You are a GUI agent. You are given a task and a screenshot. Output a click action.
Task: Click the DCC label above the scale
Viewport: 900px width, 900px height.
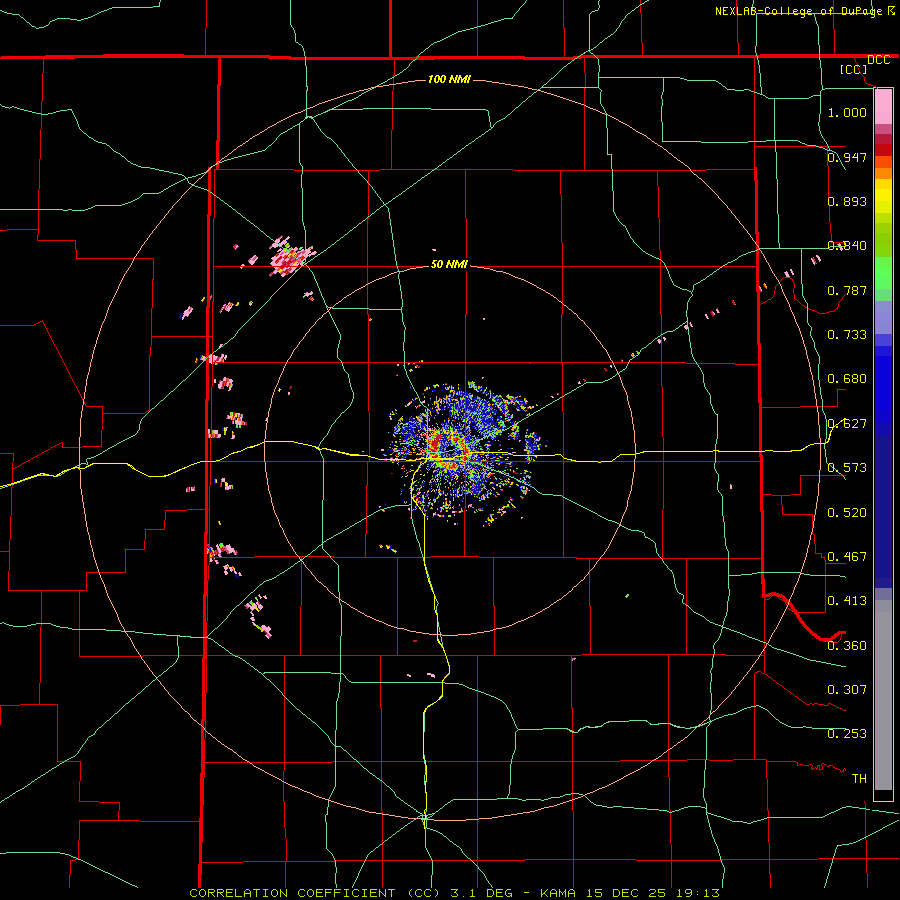(879, 60)
